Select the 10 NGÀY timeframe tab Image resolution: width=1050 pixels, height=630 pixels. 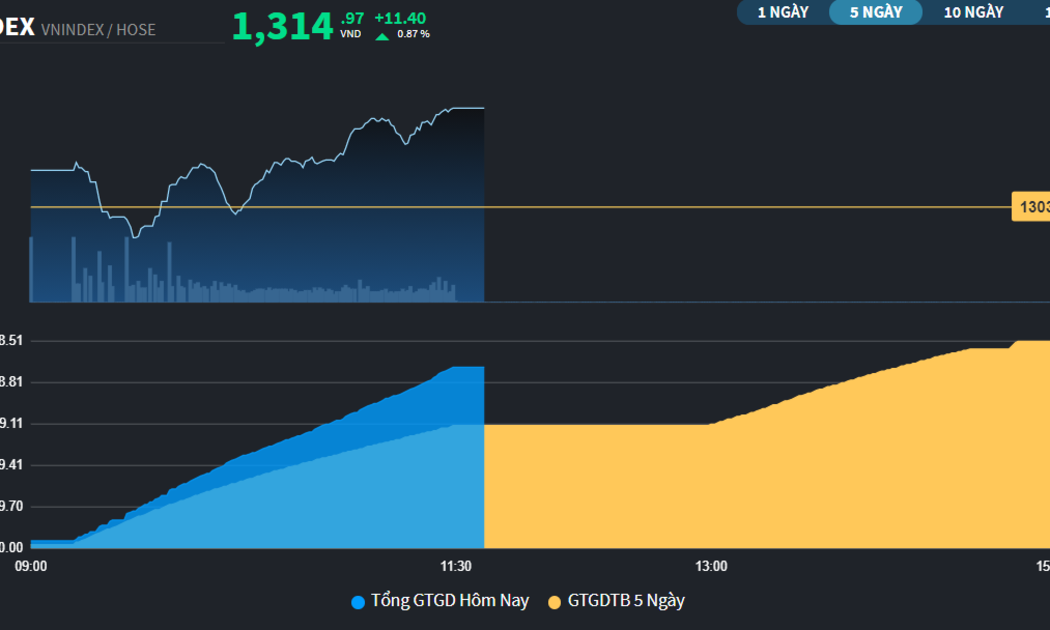point(973,12)
